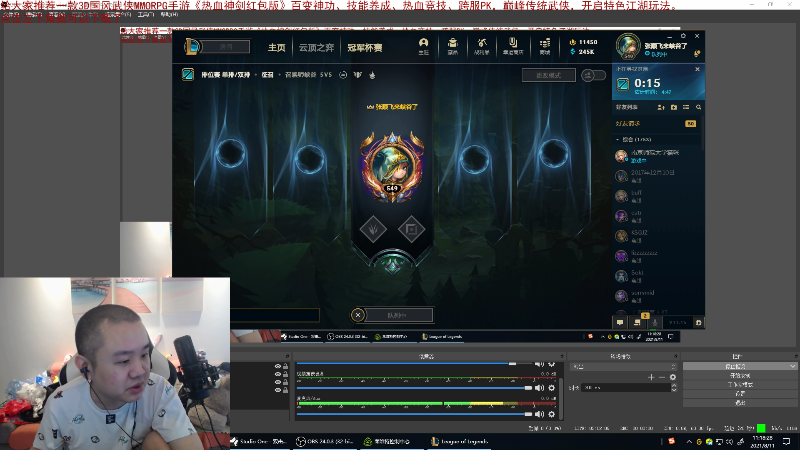Search the friends list via magnifier icon
The image size is (800, 450).
pos(698,107)
